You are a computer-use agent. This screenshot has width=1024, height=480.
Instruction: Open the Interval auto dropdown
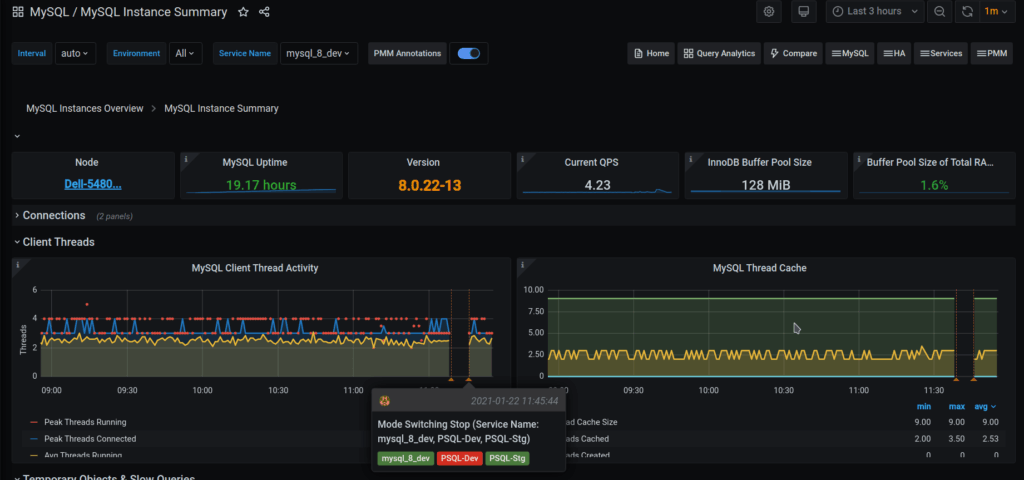click(75, 53)
